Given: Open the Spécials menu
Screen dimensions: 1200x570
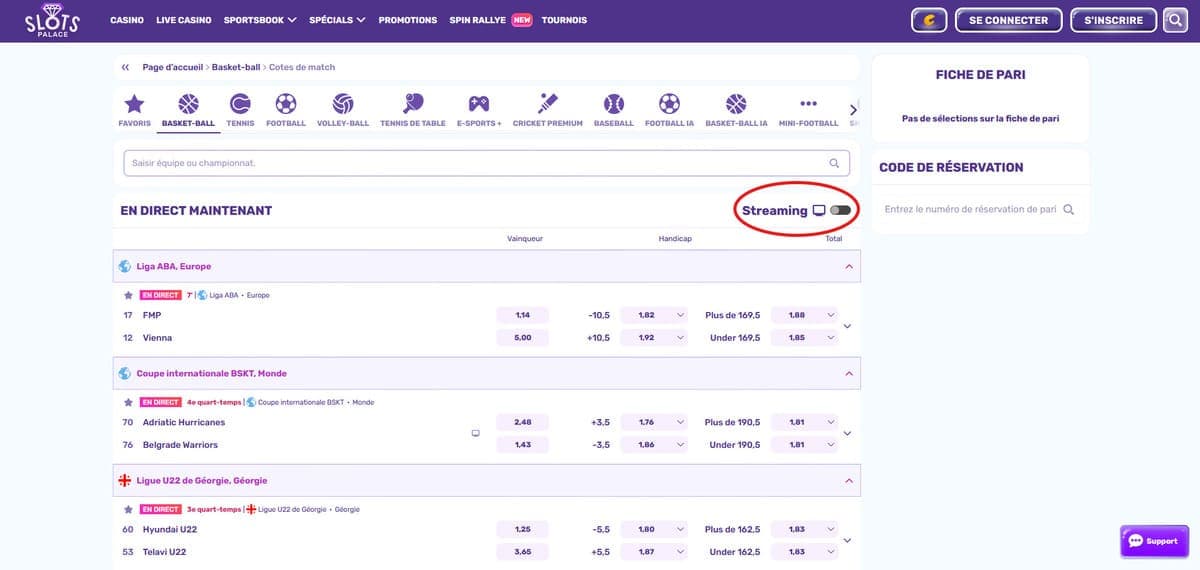Looking at the screenshot, I should point(337,20).
